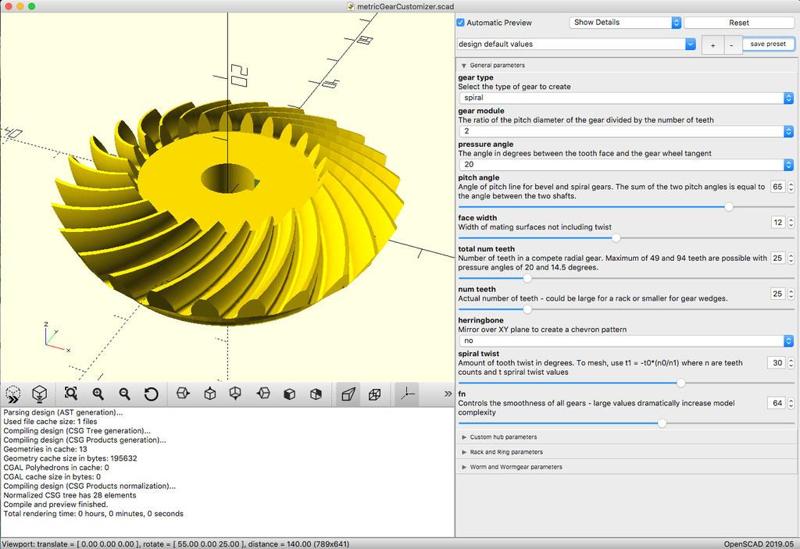Screen dimensions: 800x549
Task: Click the Reset View circular arrow icon
Action: coord(151,394)
